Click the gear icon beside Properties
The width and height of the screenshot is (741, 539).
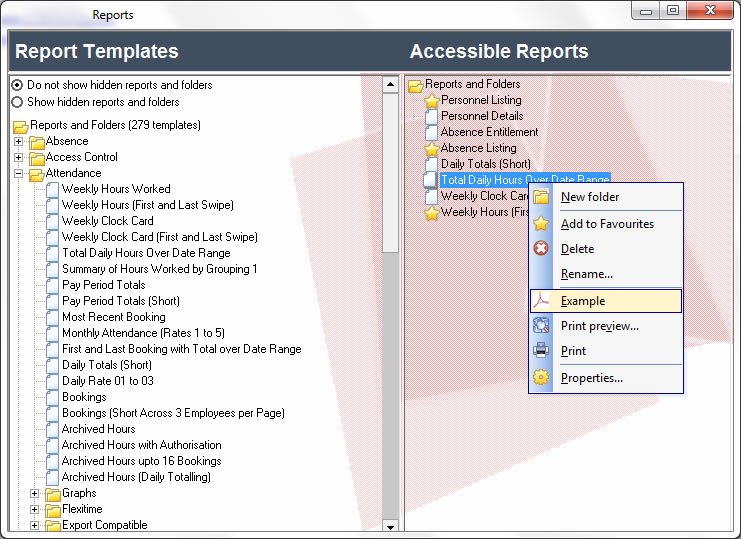[x=541, y=378]
